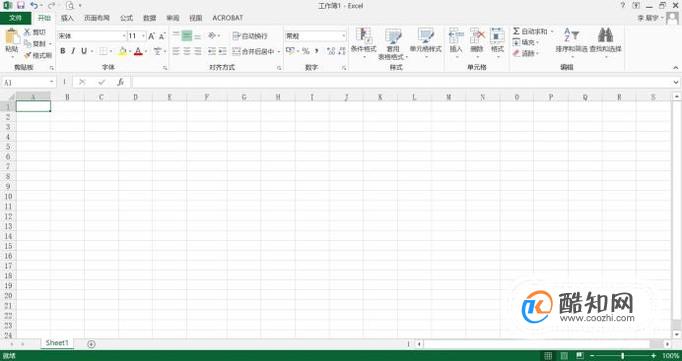Click the accounting currency format icon

coord(290,51)
